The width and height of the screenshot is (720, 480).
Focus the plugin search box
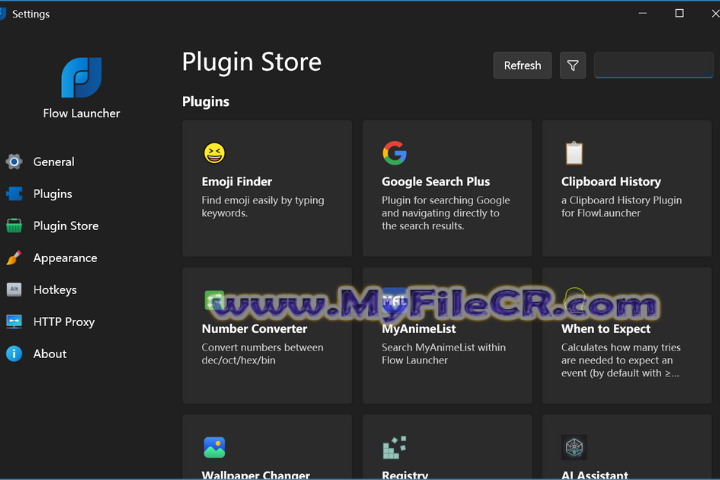[654, 65]
